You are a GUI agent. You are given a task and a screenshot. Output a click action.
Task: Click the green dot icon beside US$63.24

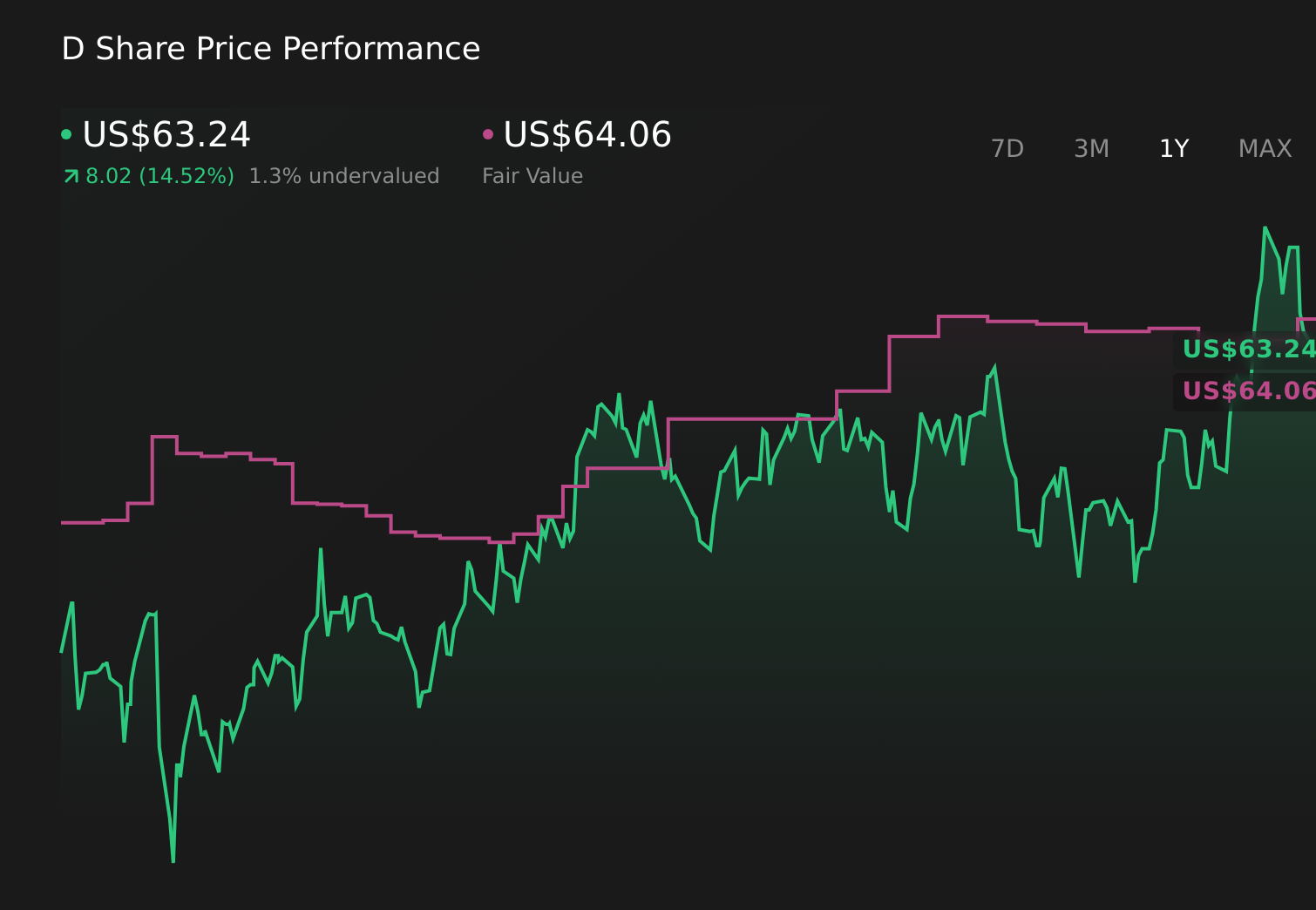coord(66,133)
